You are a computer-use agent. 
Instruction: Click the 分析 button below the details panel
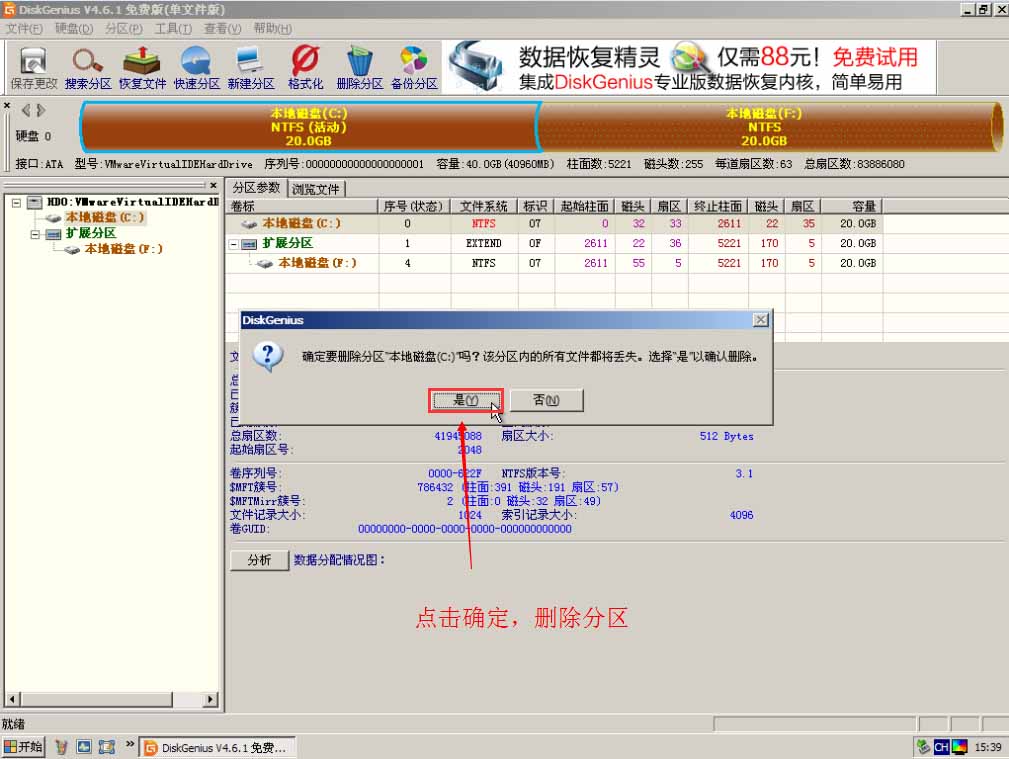pyautogui.click(x=259, y=560)
